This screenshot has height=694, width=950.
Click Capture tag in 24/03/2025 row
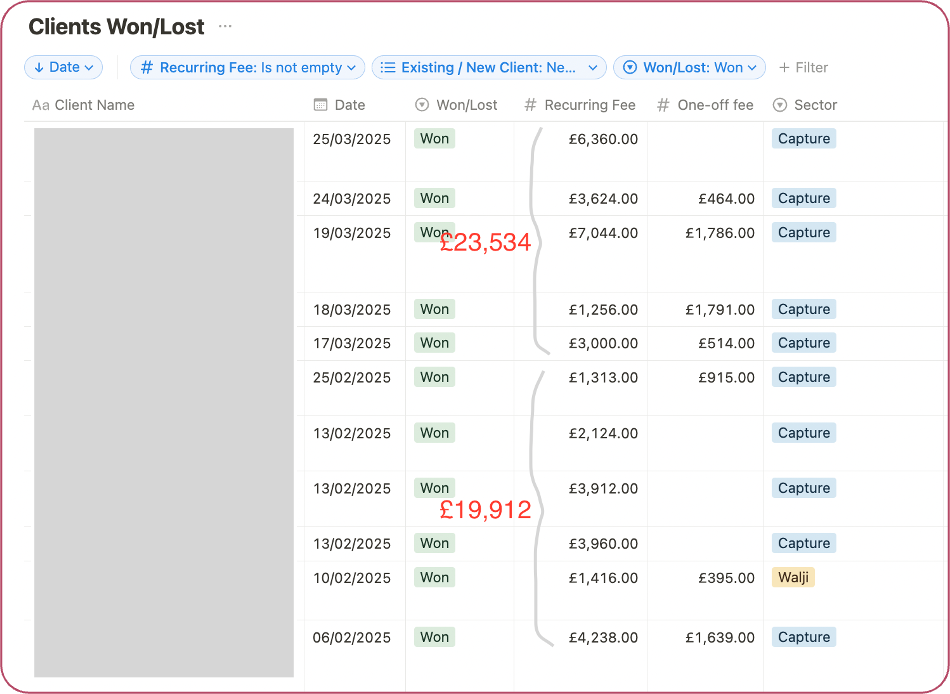(804, 198)
